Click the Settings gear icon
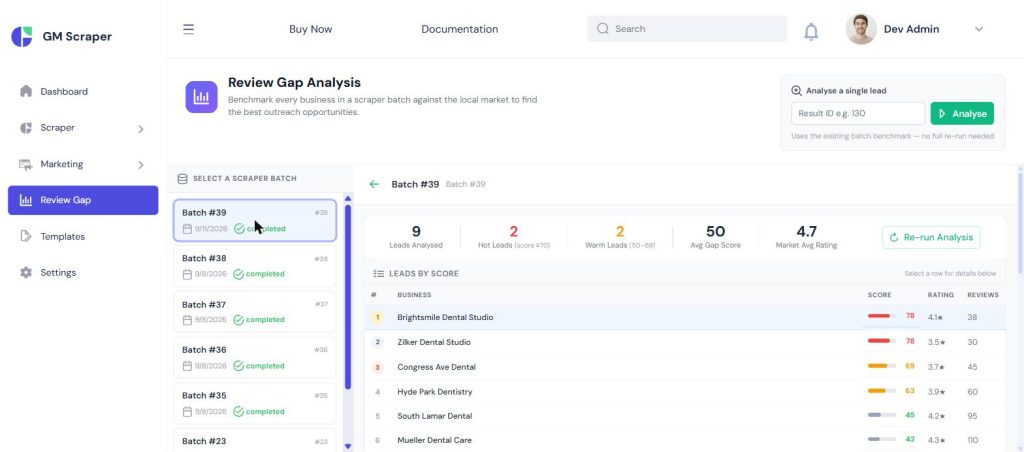 [25, 272]
